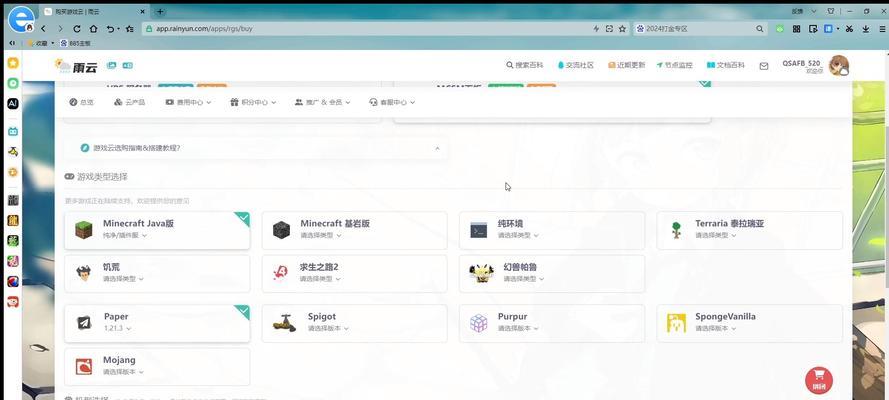Open the green extension icon in toolbar

point(780,28)
